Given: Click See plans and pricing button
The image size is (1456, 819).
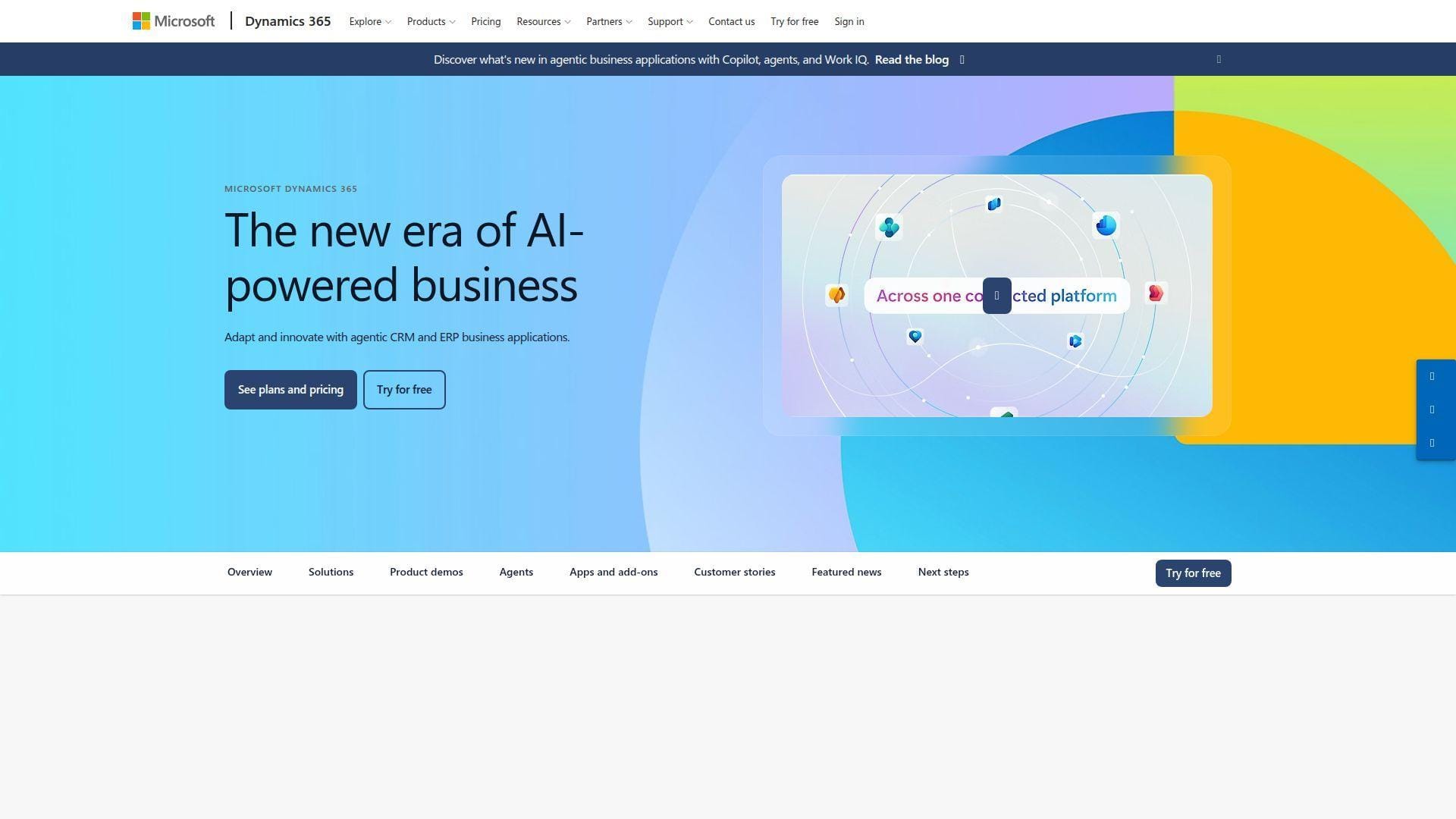Looking at the screenshot, I should 290,390.
